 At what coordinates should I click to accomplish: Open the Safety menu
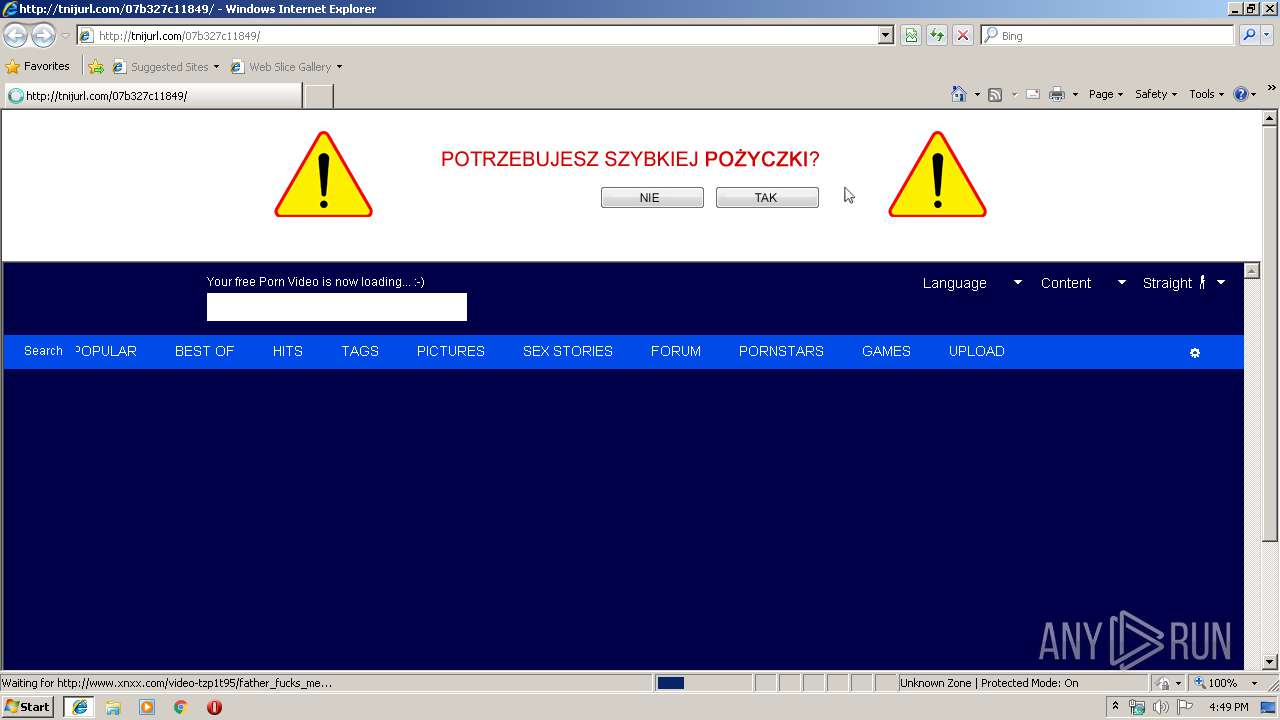1156,94
